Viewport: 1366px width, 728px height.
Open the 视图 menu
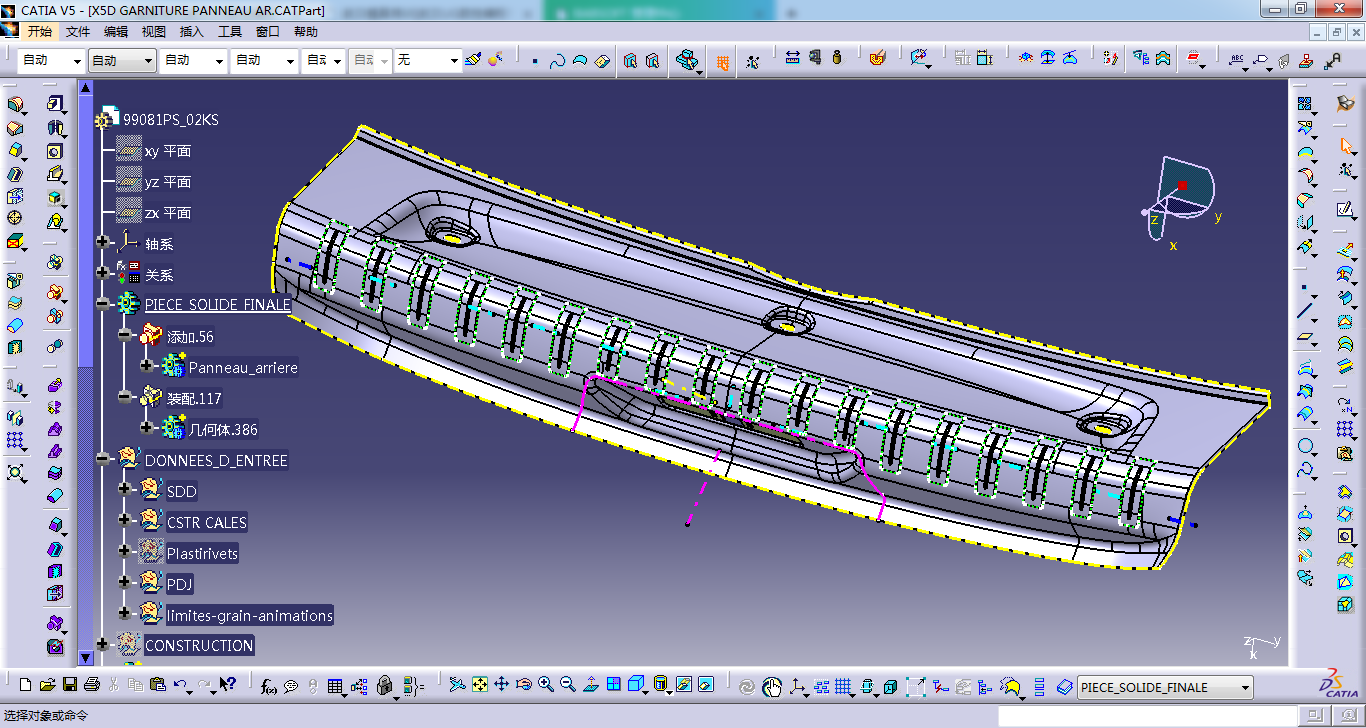tap(154, 32)
